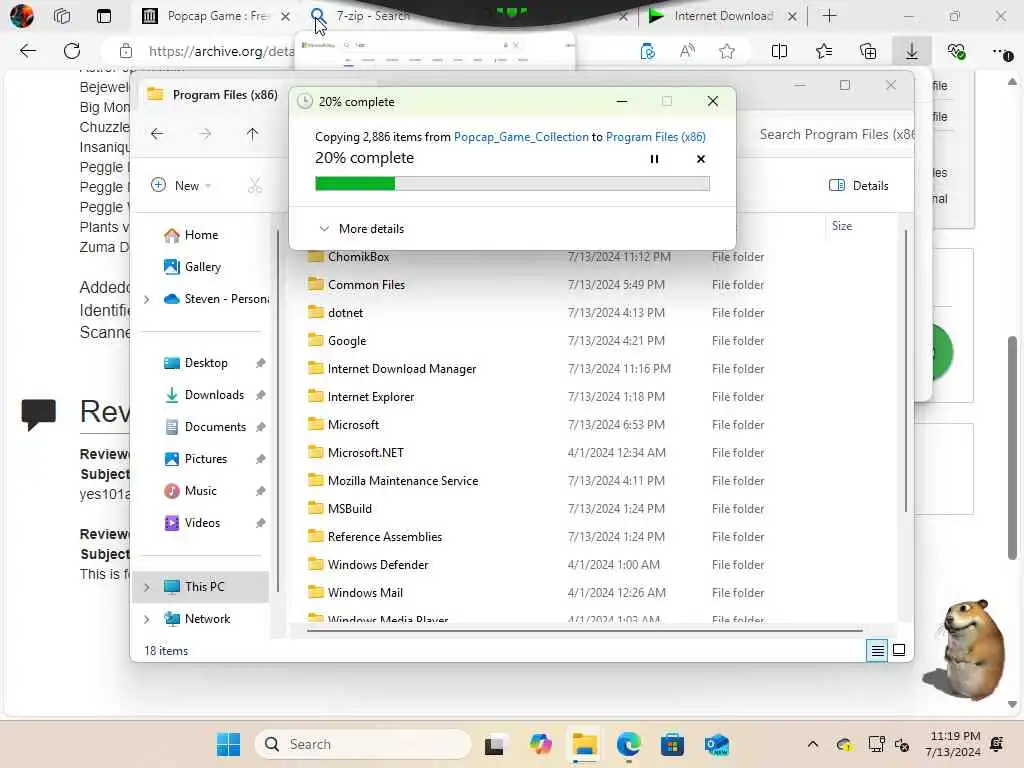
Task: Open Edge split screen view
Action: tap(779, 51)
